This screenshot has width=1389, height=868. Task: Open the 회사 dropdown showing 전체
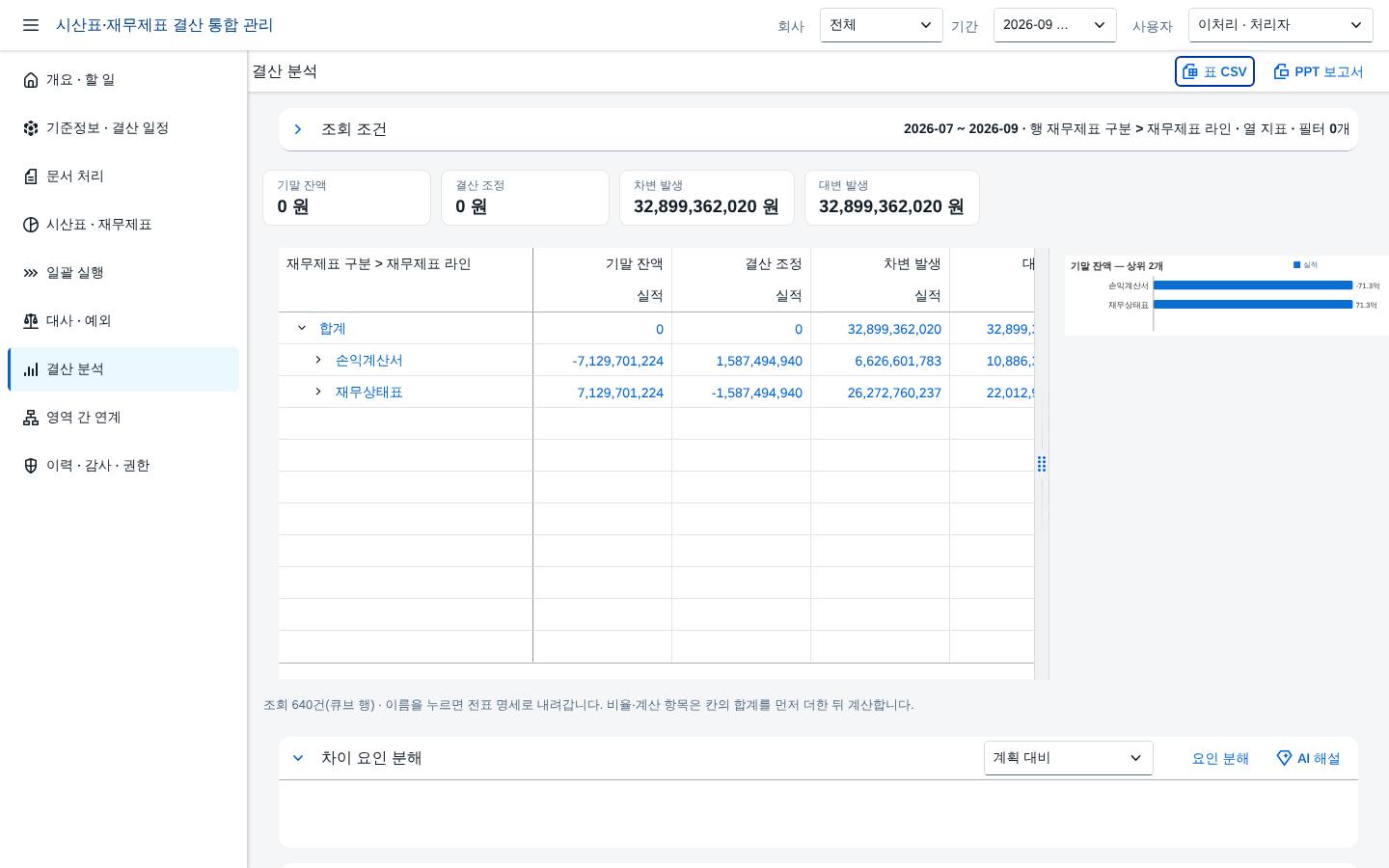pos(882,25)
